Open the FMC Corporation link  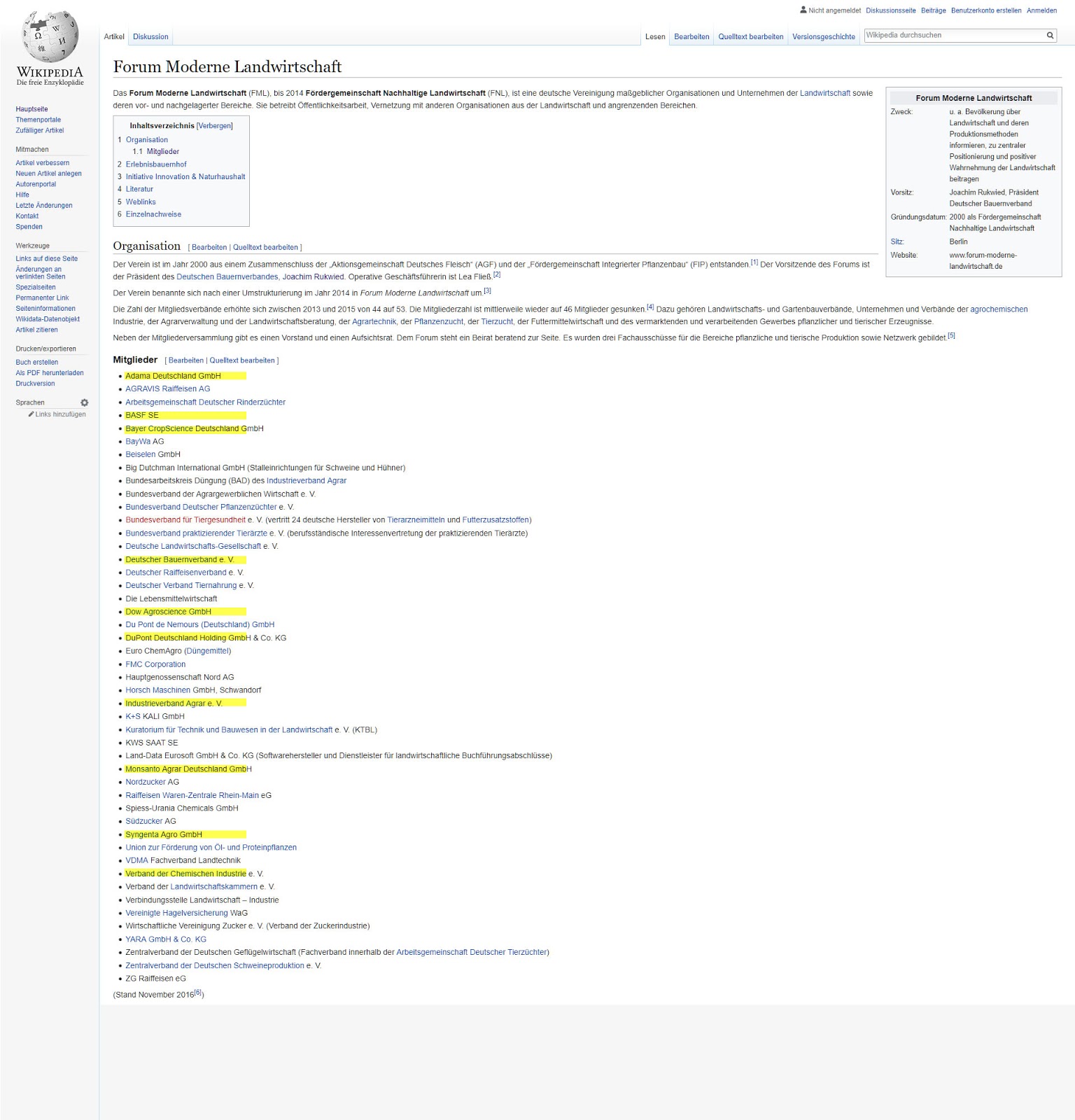click(155, 665)
